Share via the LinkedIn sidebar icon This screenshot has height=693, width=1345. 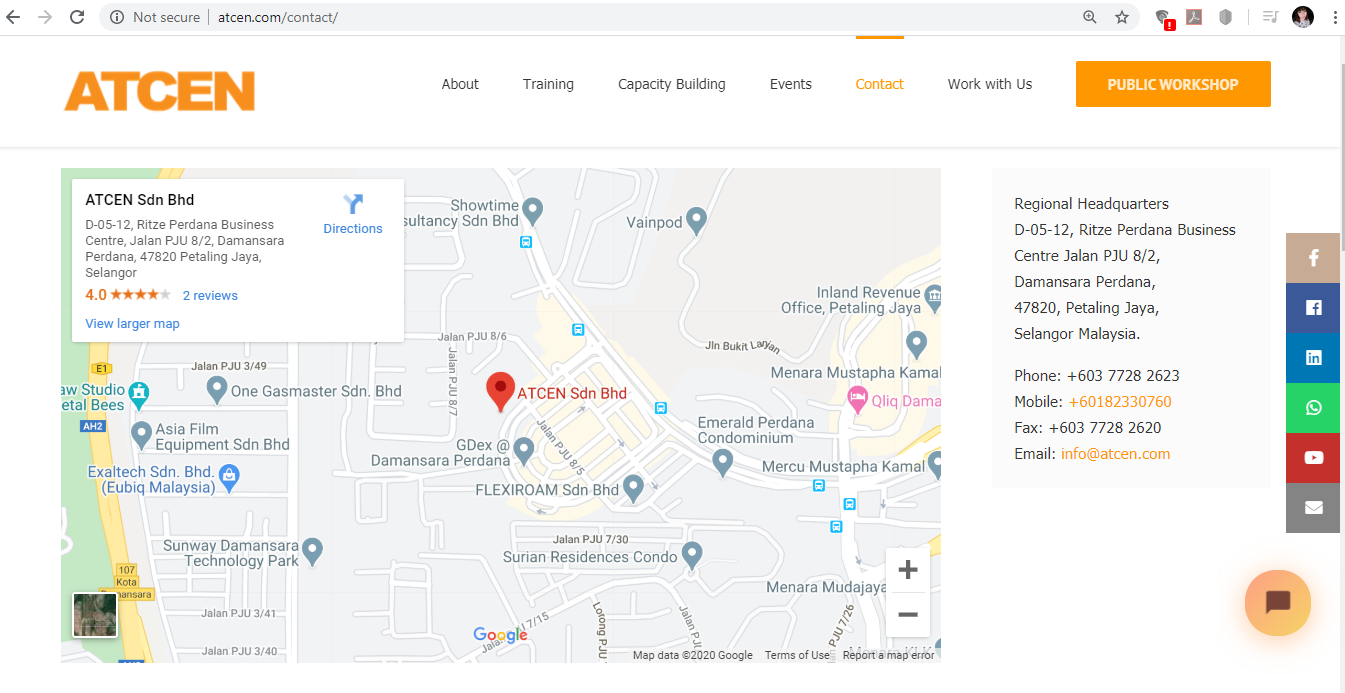pyautogui.click(x=1313, y=358)
